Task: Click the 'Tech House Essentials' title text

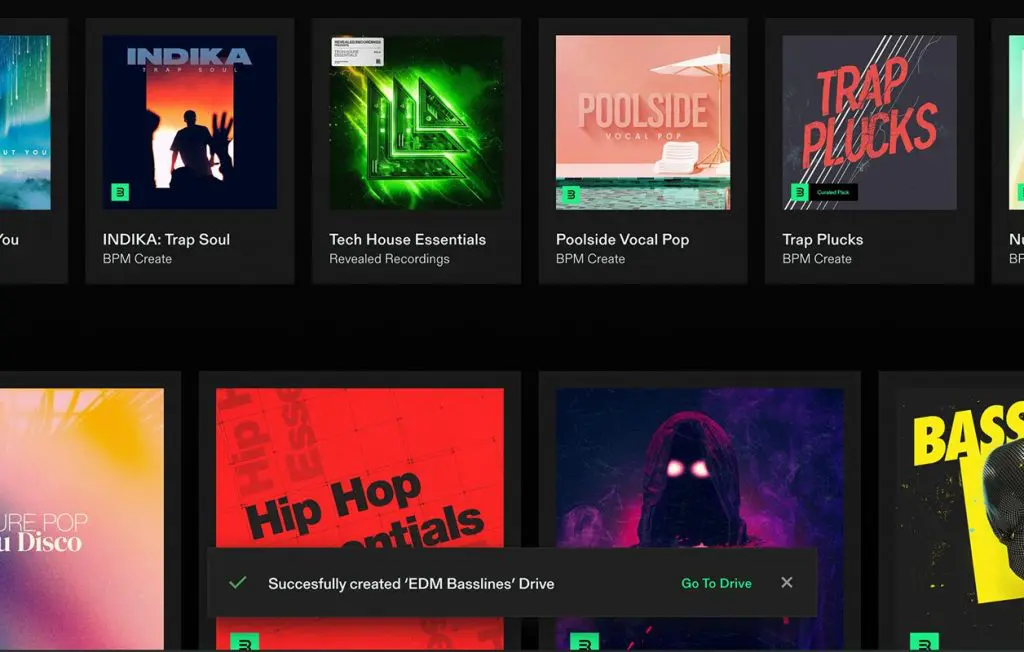Action: click(407, 239)
